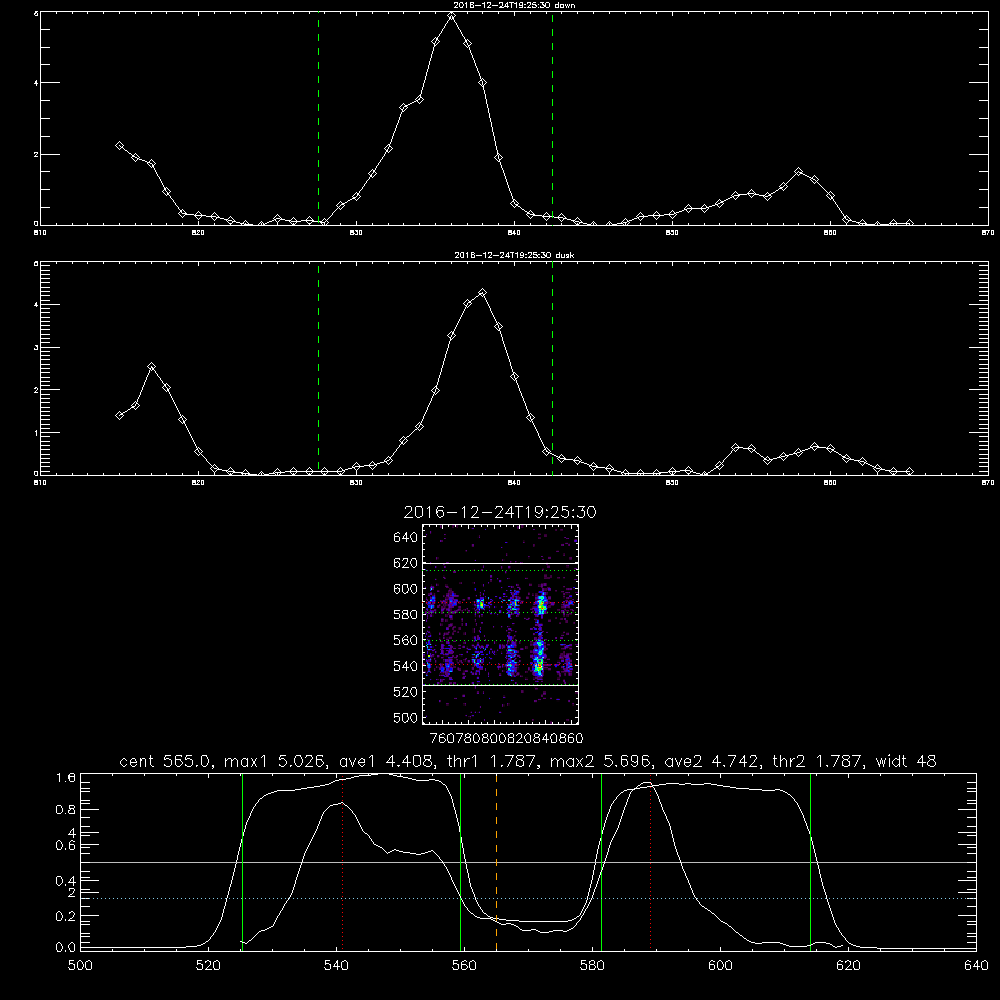This screenshot has width=1000, height=1000.
Task: Select the 'ave2 4.742' statistic text
Action: (x=710, y=761)
